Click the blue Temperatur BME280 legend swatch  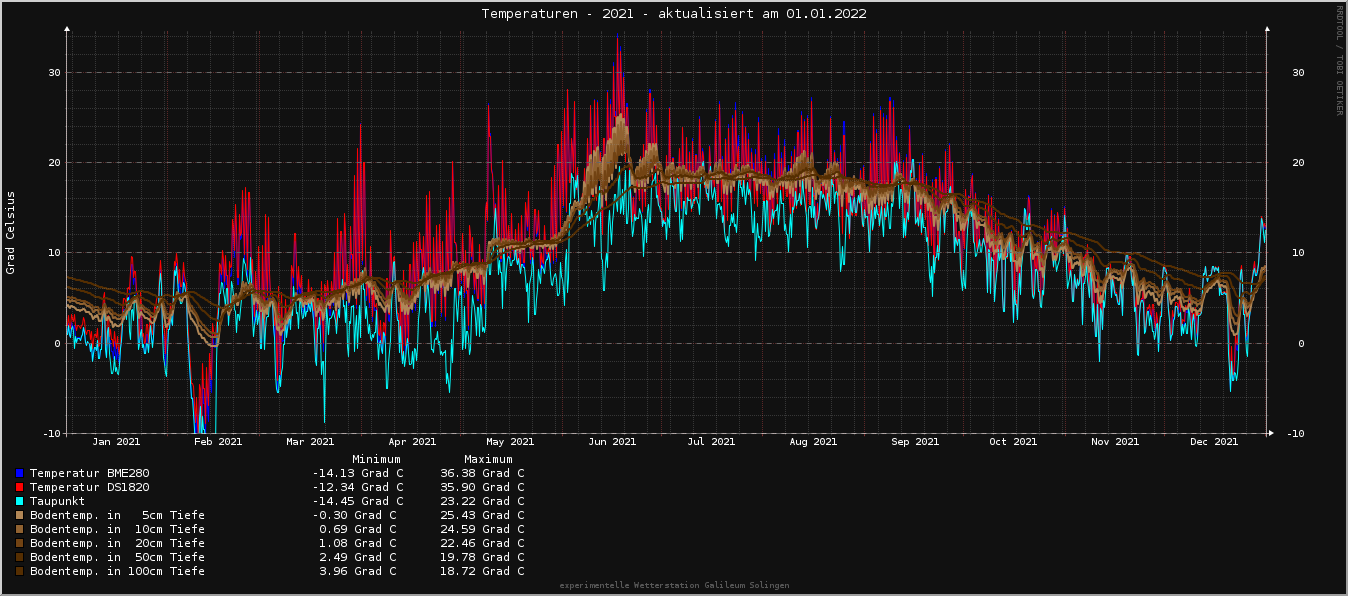tap(20, 473)
